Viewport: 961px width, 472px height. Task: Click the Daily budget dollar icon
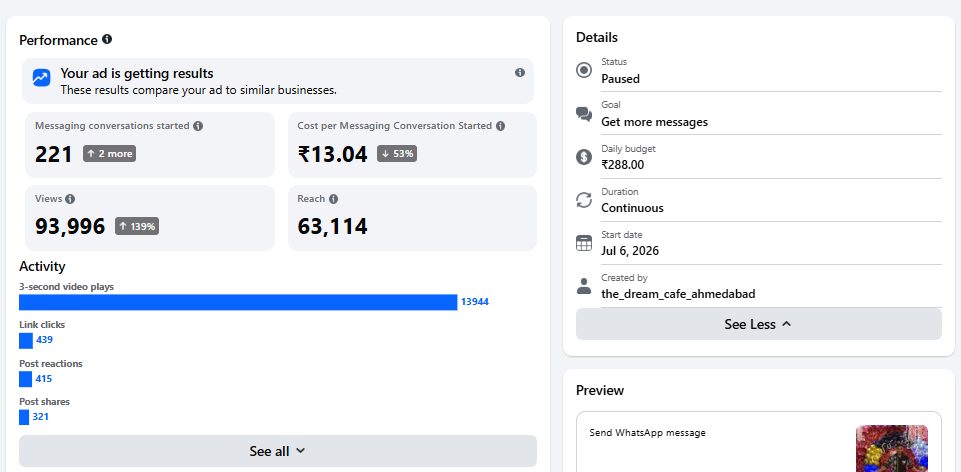click(x=584, y=157)
